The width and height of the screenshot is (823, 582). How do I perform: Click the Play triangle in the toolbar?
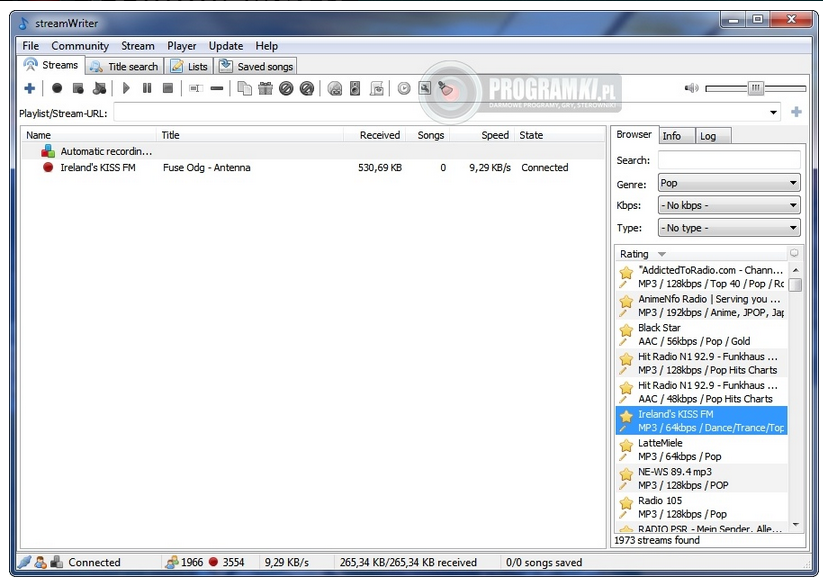126,88
